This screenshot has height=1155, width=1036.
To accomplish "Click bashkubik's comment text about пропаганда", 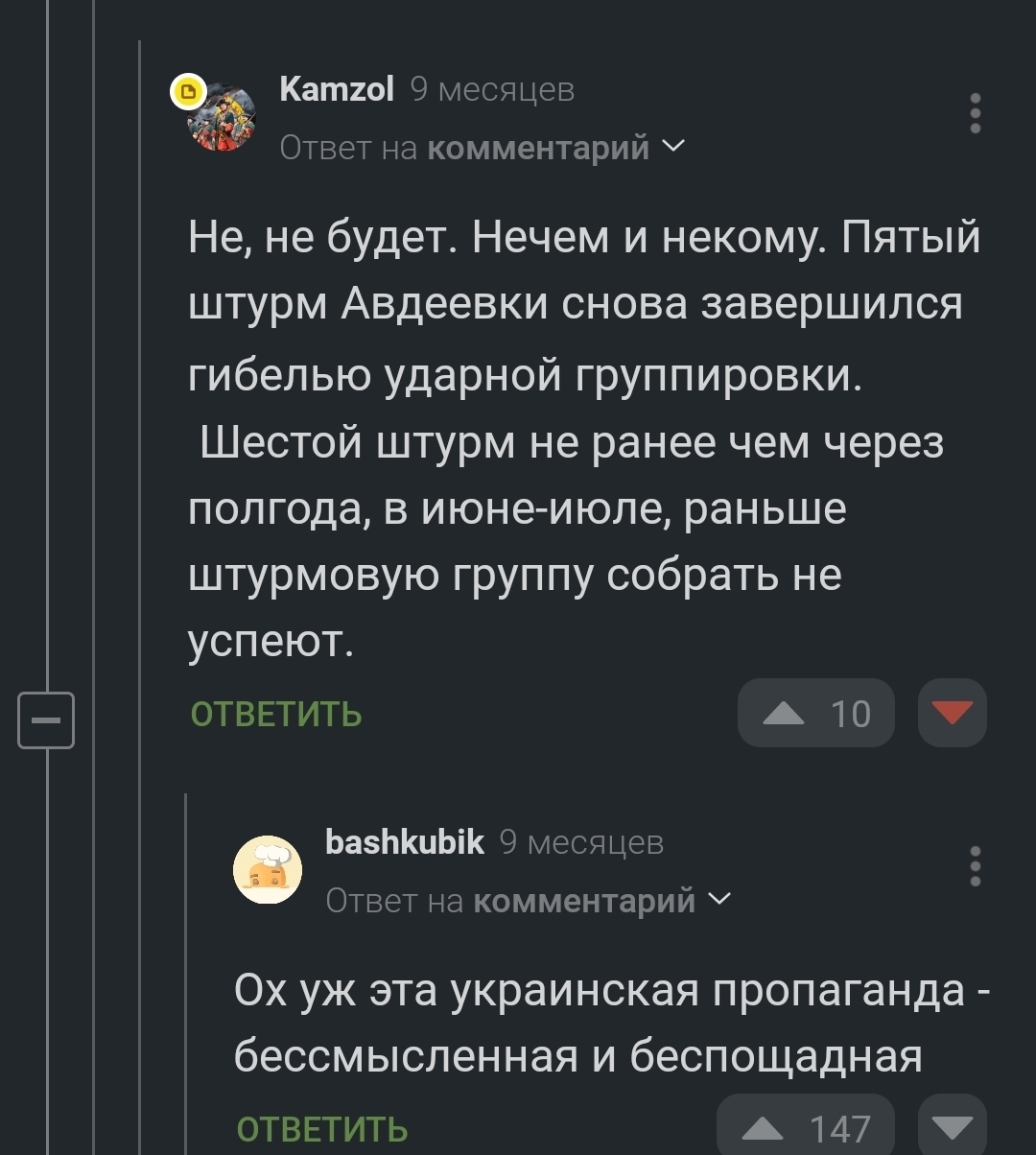I will pos(595,1024).
